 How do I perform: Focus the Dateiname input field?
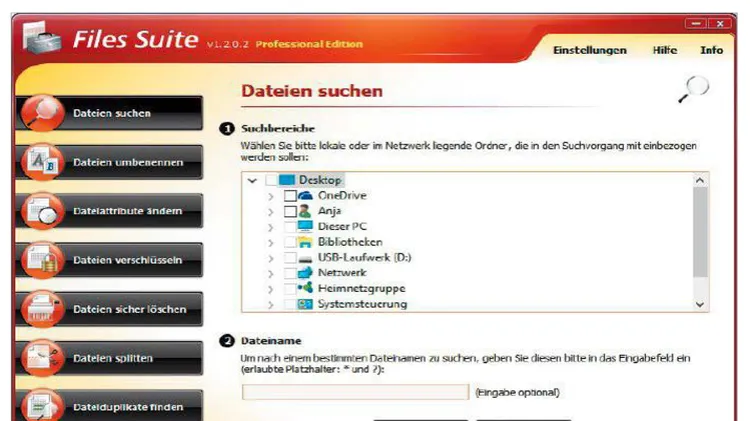point(355,392)
